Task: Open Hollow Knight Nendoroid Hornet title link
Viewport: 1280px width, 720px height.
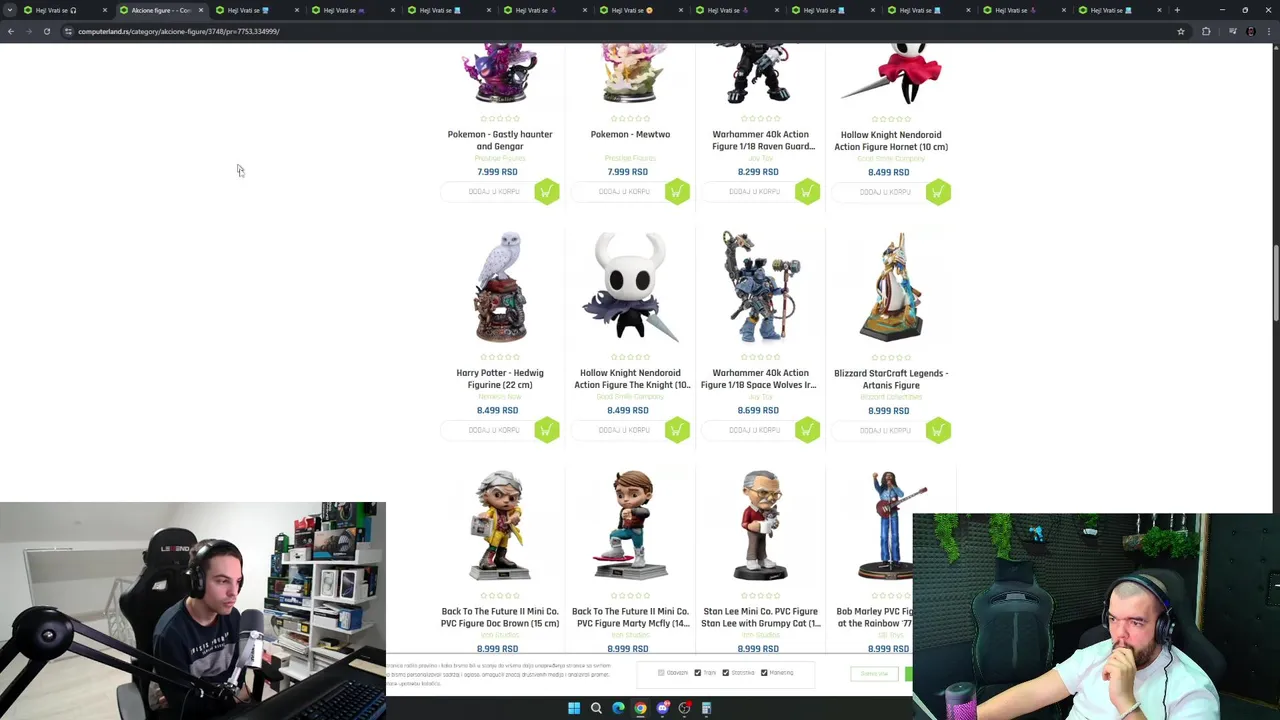Action: pyautogui.click(x=891, y=141)
